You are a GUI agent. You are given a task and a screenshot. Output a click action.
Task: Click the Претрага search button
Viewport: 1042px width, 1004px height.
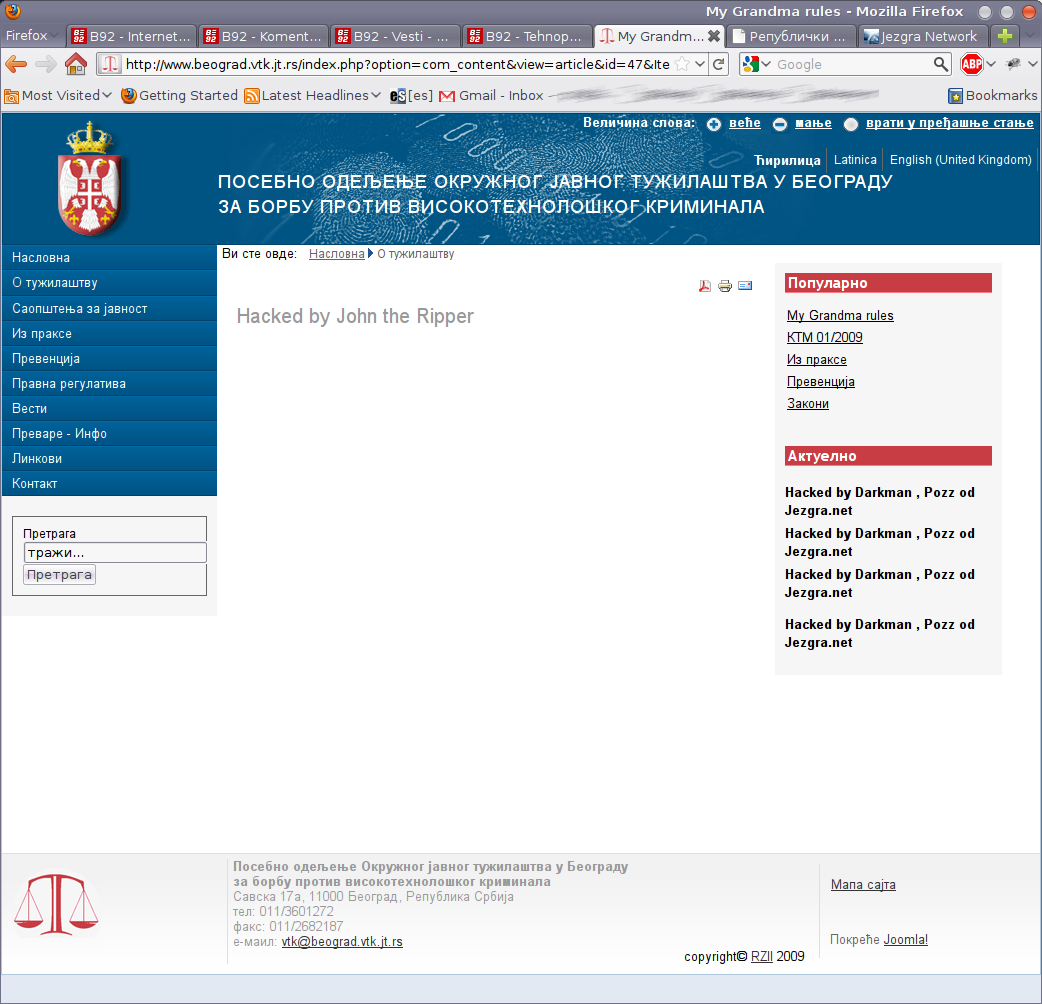[59, 575]
